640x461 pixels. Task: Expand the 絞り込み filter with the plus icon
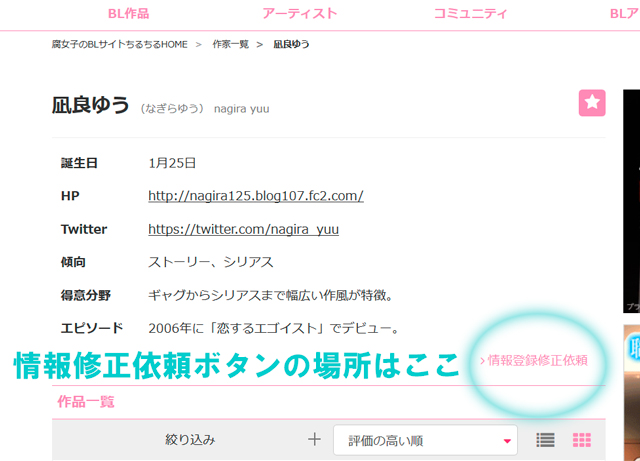pos(314,440)
